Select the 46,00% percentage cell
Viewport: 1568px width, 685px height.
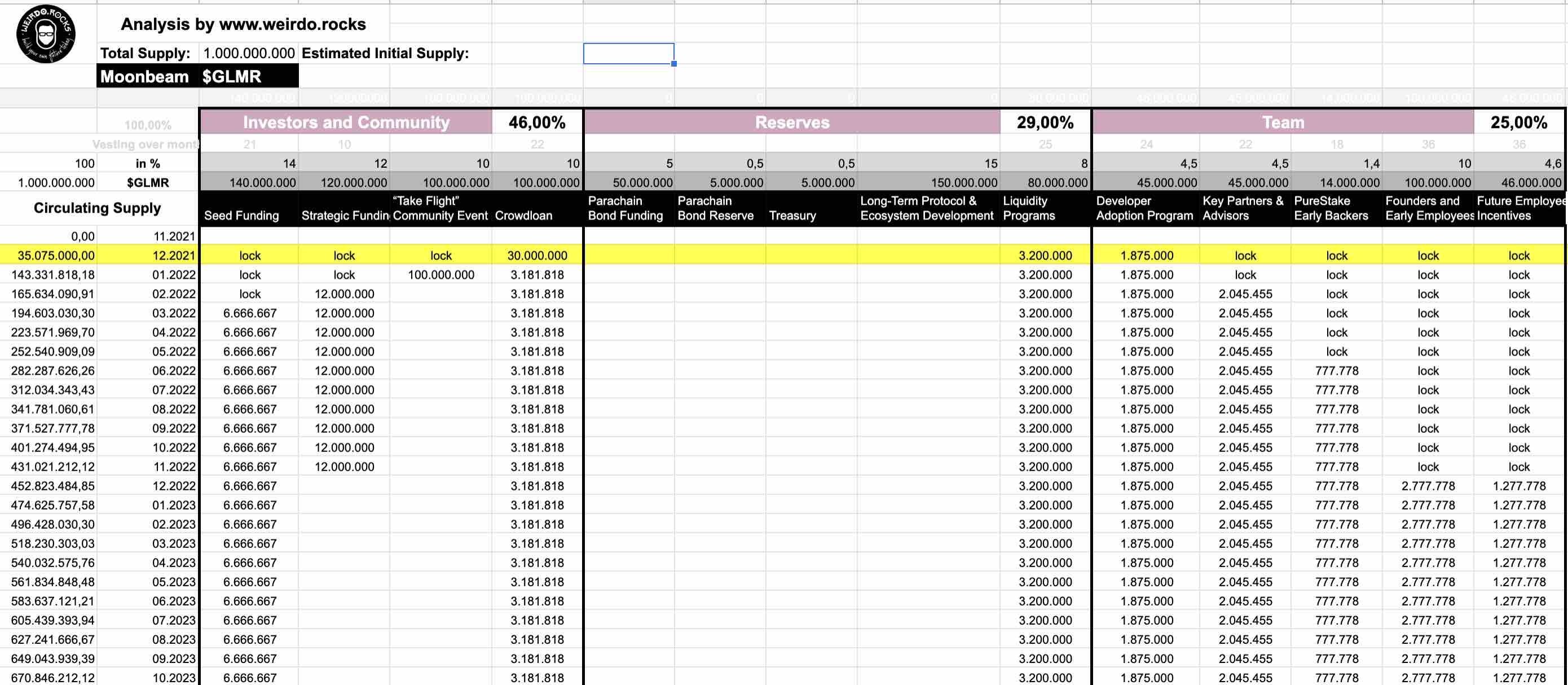[x=537, y=122]
